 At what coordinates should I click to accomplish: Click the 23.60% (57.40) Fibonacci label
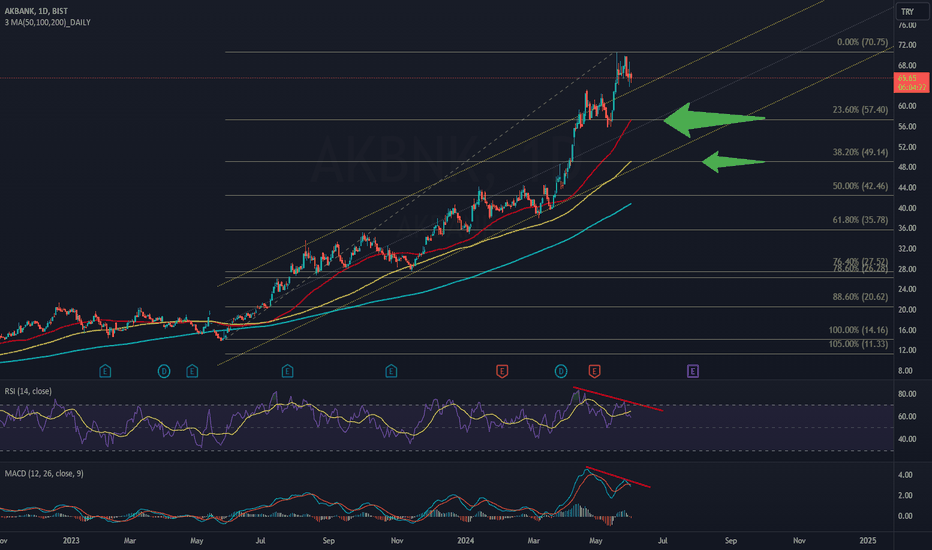860,109
